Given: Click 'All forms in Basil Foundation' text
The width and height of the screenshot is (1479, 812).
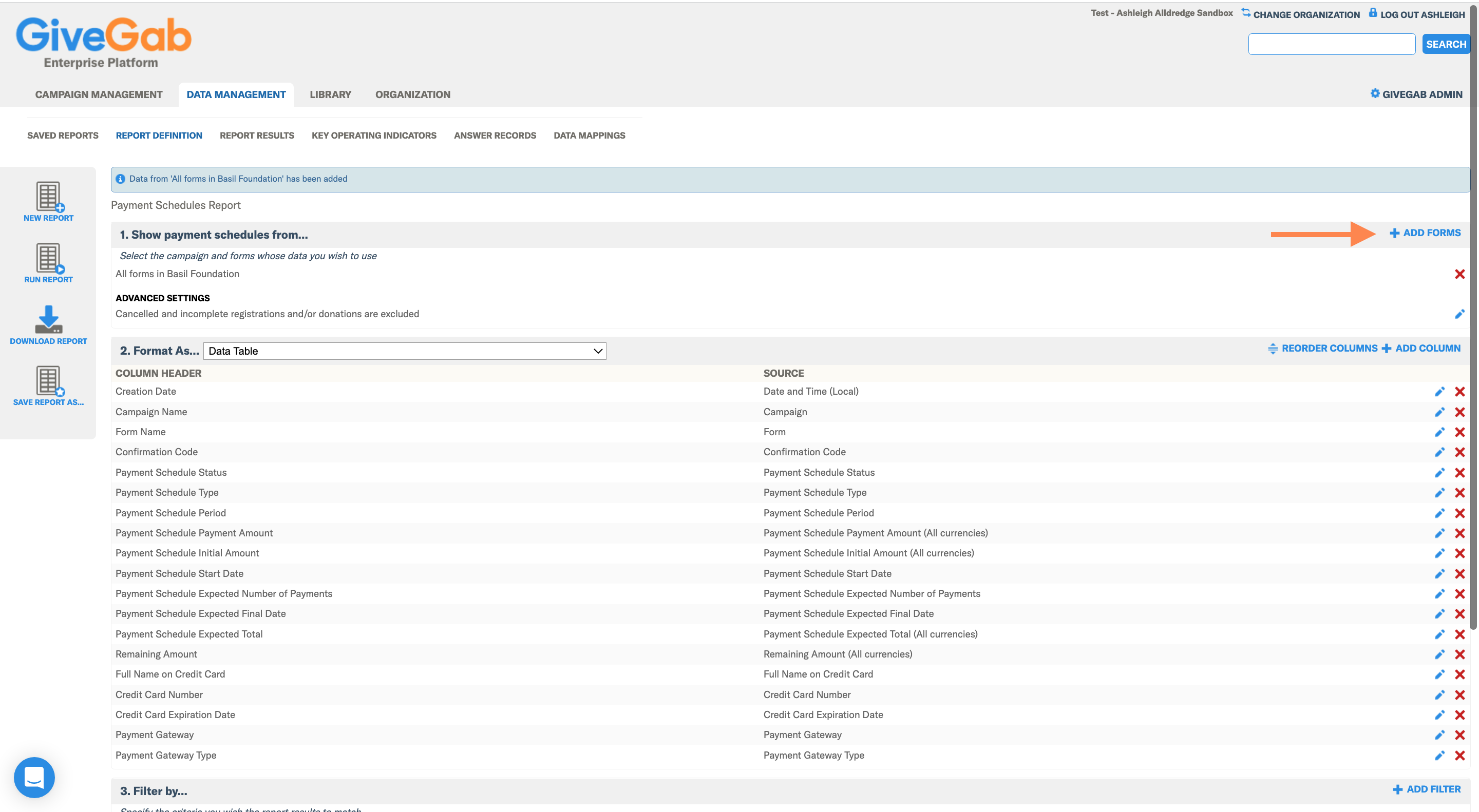Looking at the screenshot, I should tap(177, 274).
